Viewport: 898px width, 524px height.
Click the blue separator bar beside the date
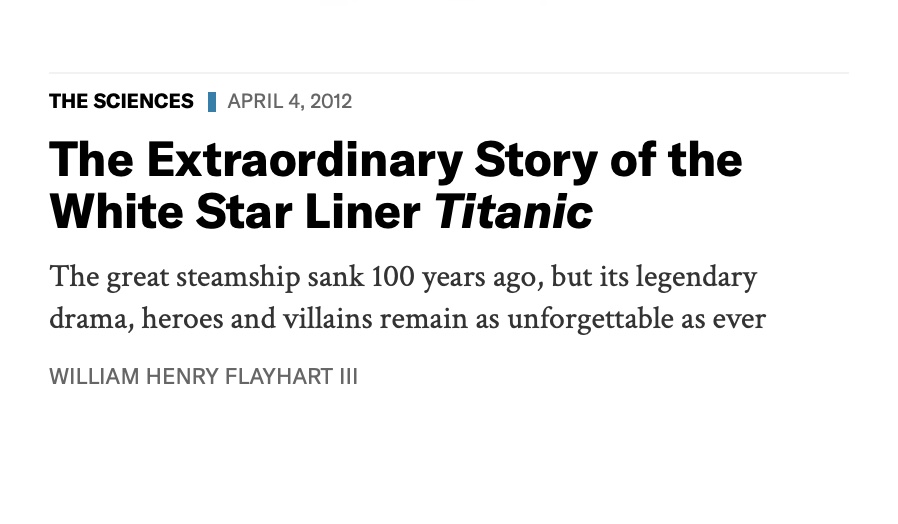point(212,101)
